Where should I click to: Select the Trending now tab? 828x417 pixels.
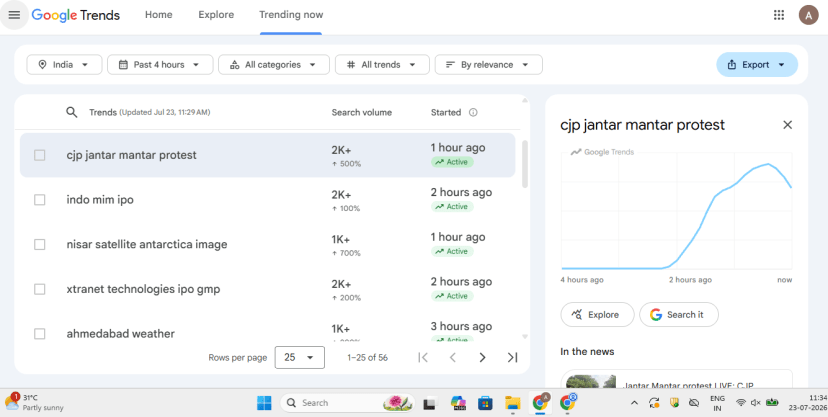point(291,15)
